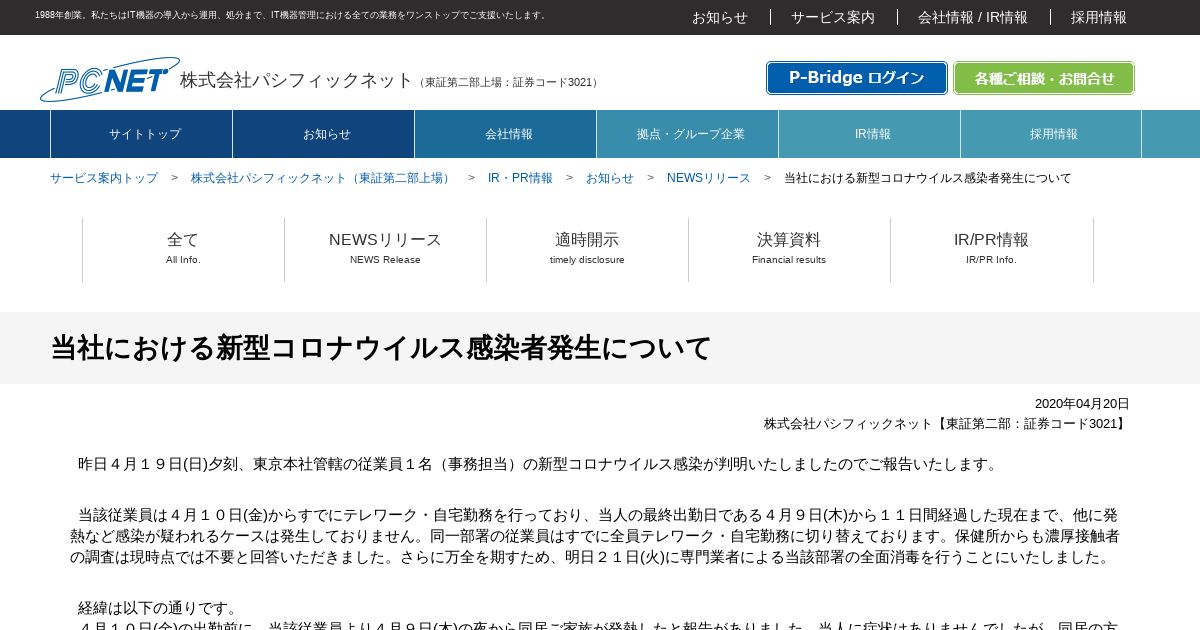
Task: Go to サービス案内トップ breadcrumb
Action: pyautogui.click(x=104, y=178)
